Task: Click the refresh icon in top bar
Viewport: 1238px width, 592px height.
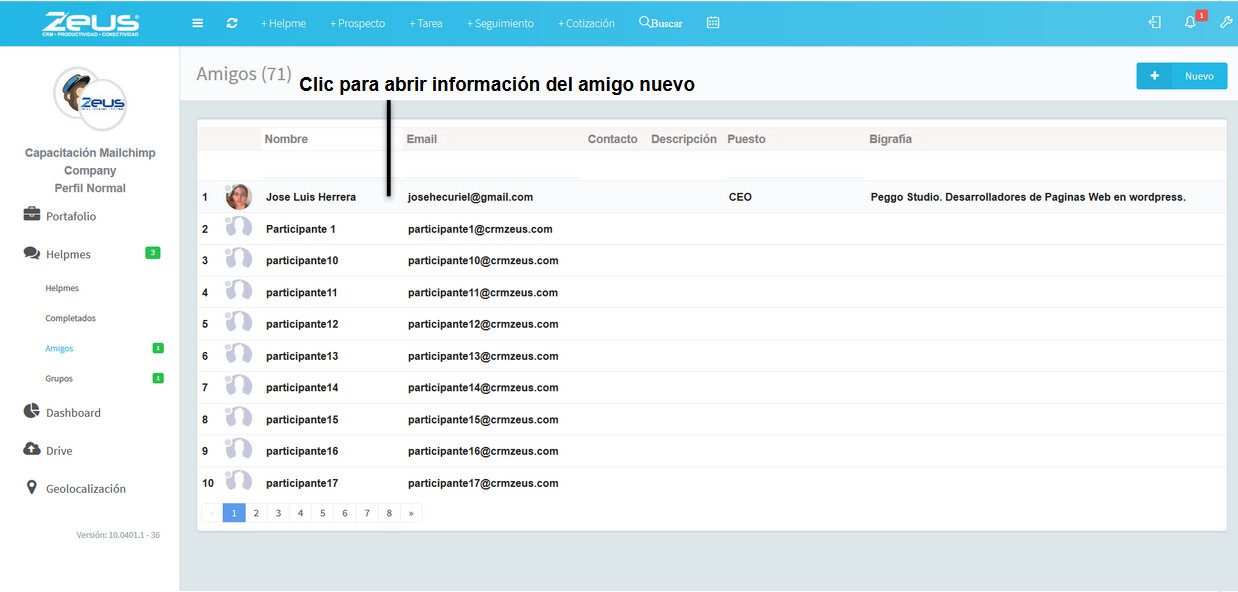Action: click(232, 23)
